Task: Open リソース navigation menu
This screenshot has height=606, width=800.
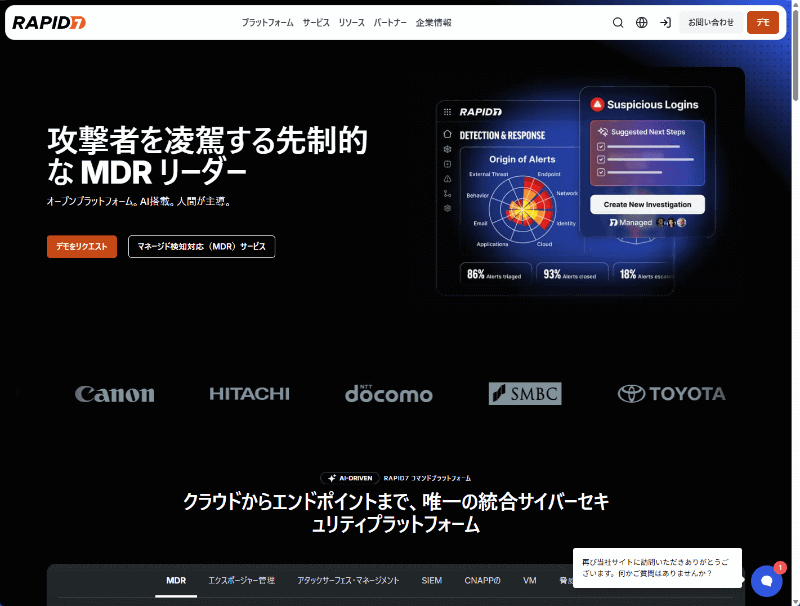Action: pos(352,22)
